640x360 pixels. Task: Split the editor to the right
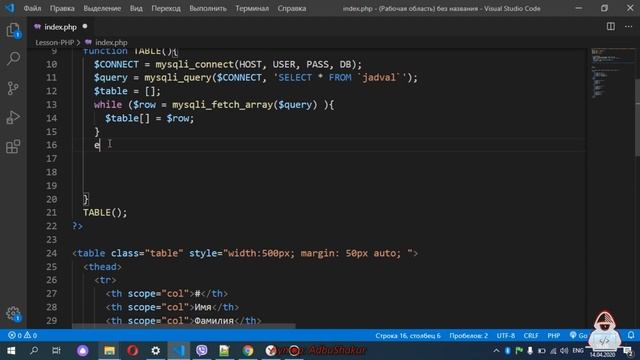click(x=611, y=27)
